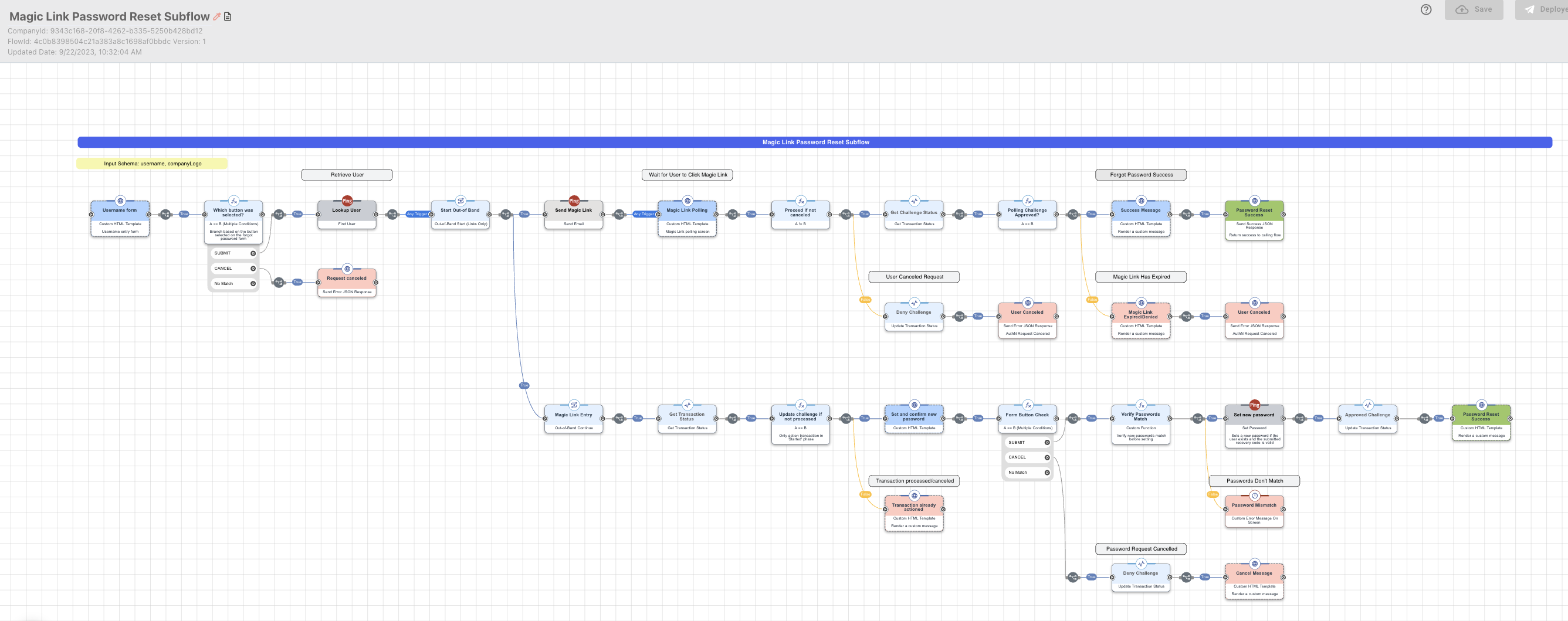
Task: Click the pulse icon on Get Challenge Status
Action: 914,201
